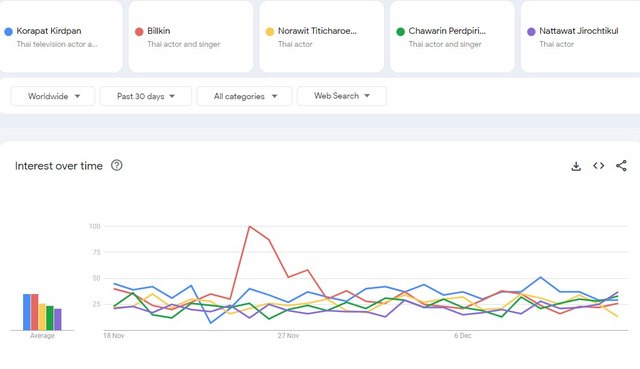Viewport: 640px width, 369px height.
Task: Change the Past 30 days time range
Action: [146, 96]
